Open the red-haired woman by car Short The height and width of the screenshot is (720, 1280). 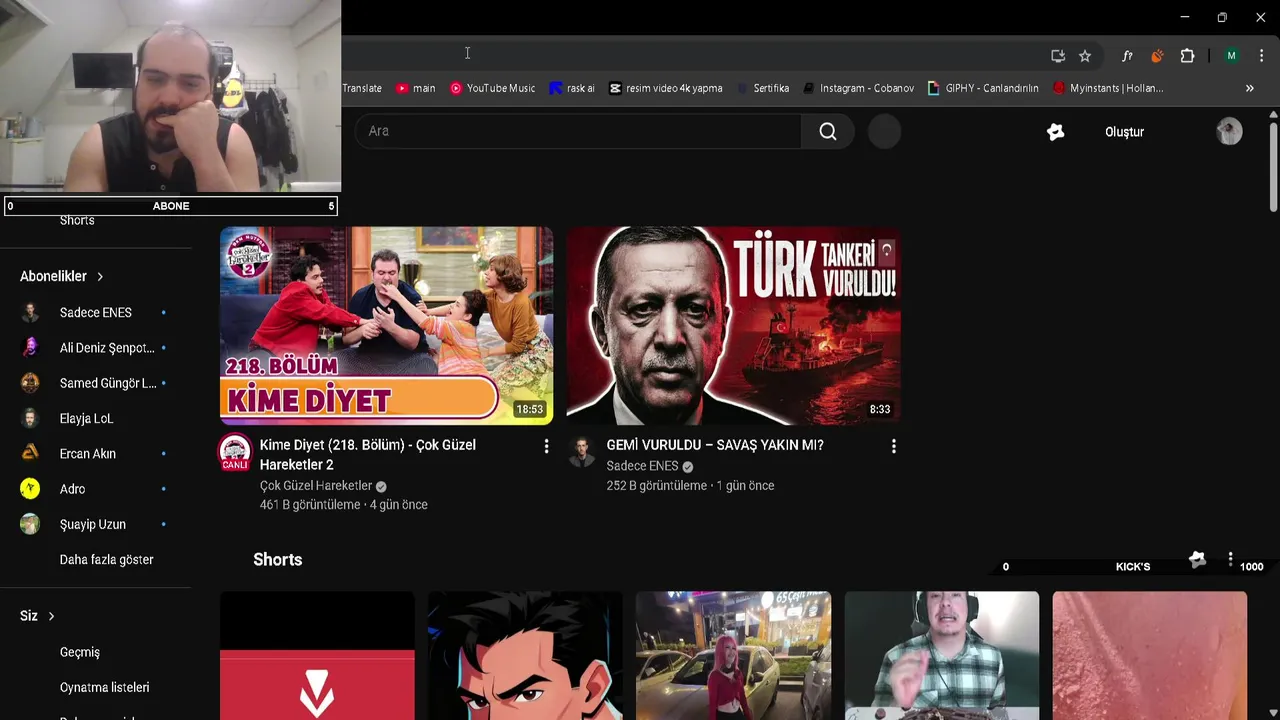click(x=733, y=656)
